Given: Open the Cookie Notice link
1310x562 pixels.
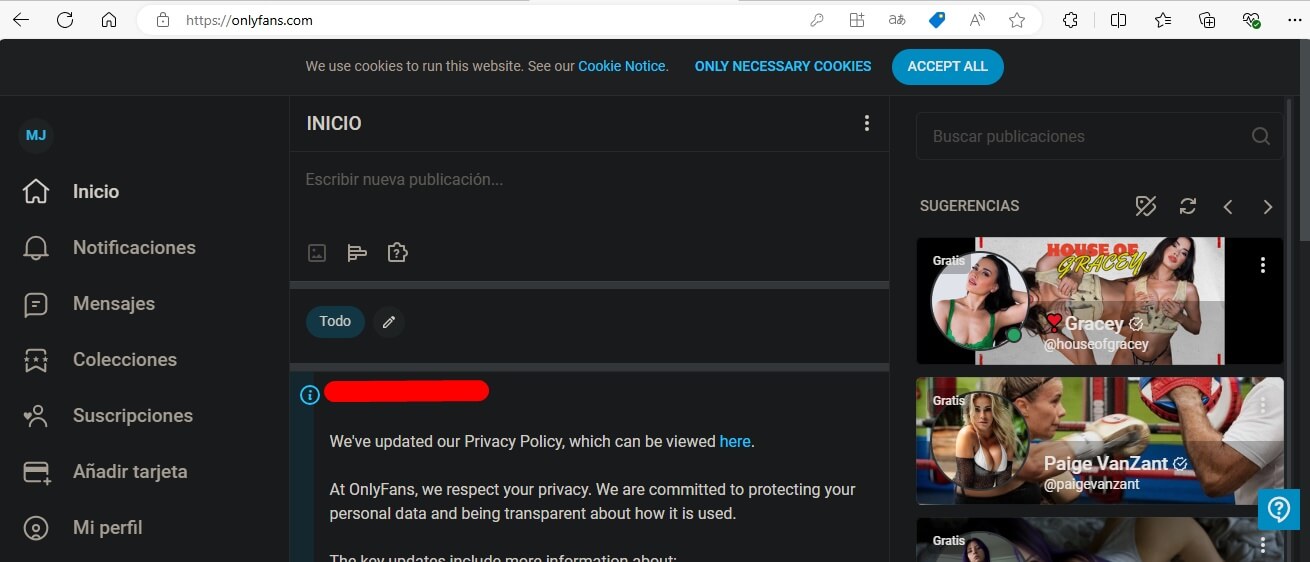Looking at the screenshot, I should point(622,66).
